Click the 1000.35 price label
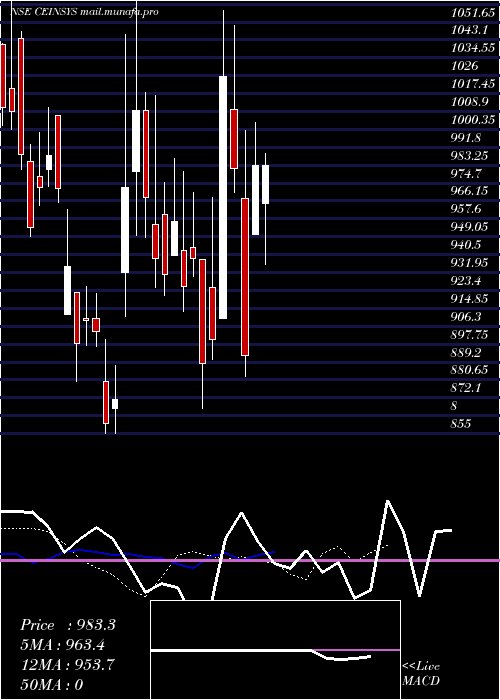Screen dimensions: 500x700 click(x=472, y=120)
